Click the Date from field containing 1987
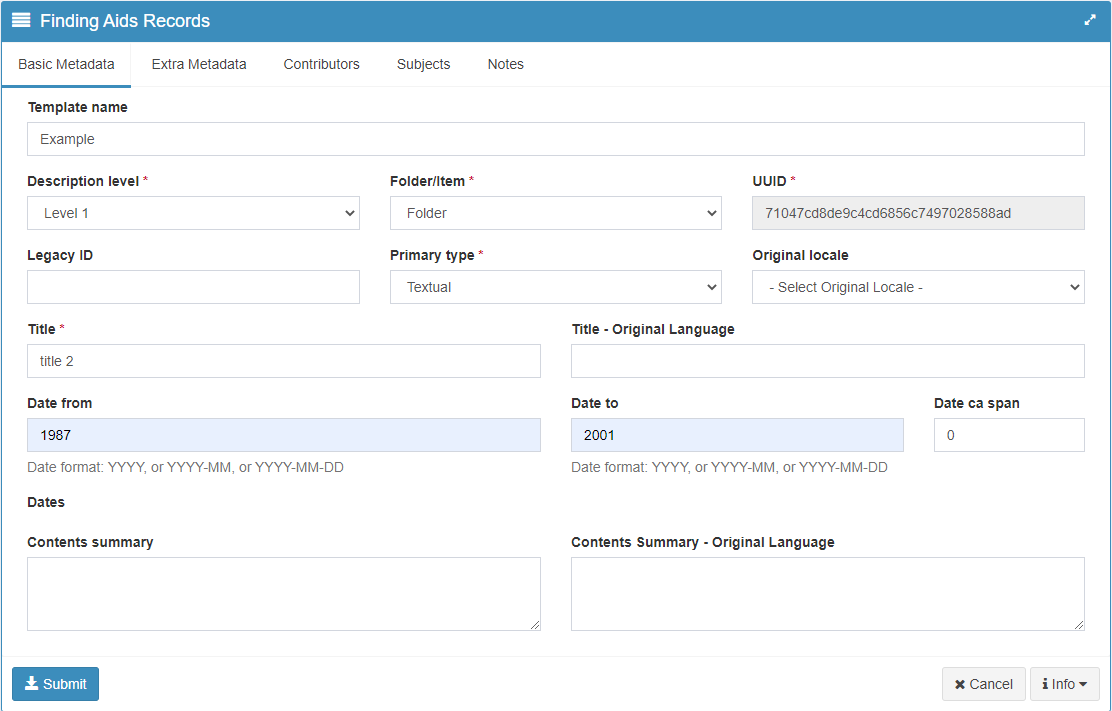The width and height of the screenshot is (1112, 711). (283, 435)
